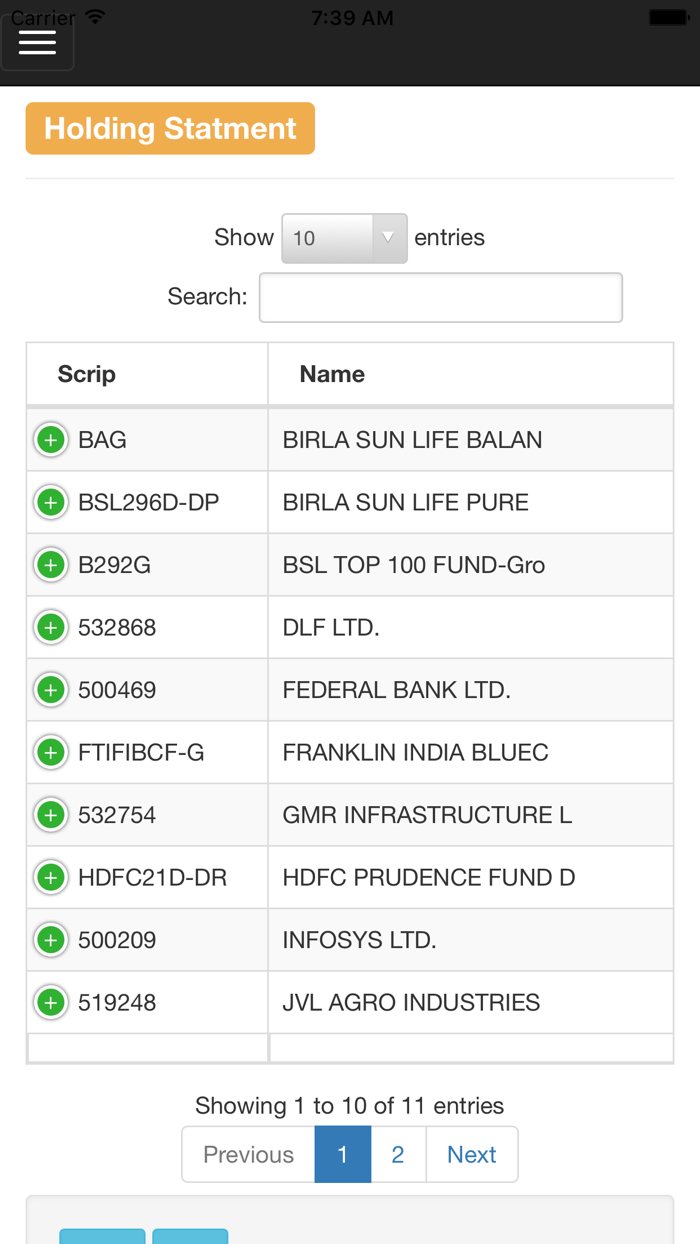Click green plus for GMR INFRASTRUCTURE L
The width and height of the screenshot is (700, 1244).
(50, 814)
